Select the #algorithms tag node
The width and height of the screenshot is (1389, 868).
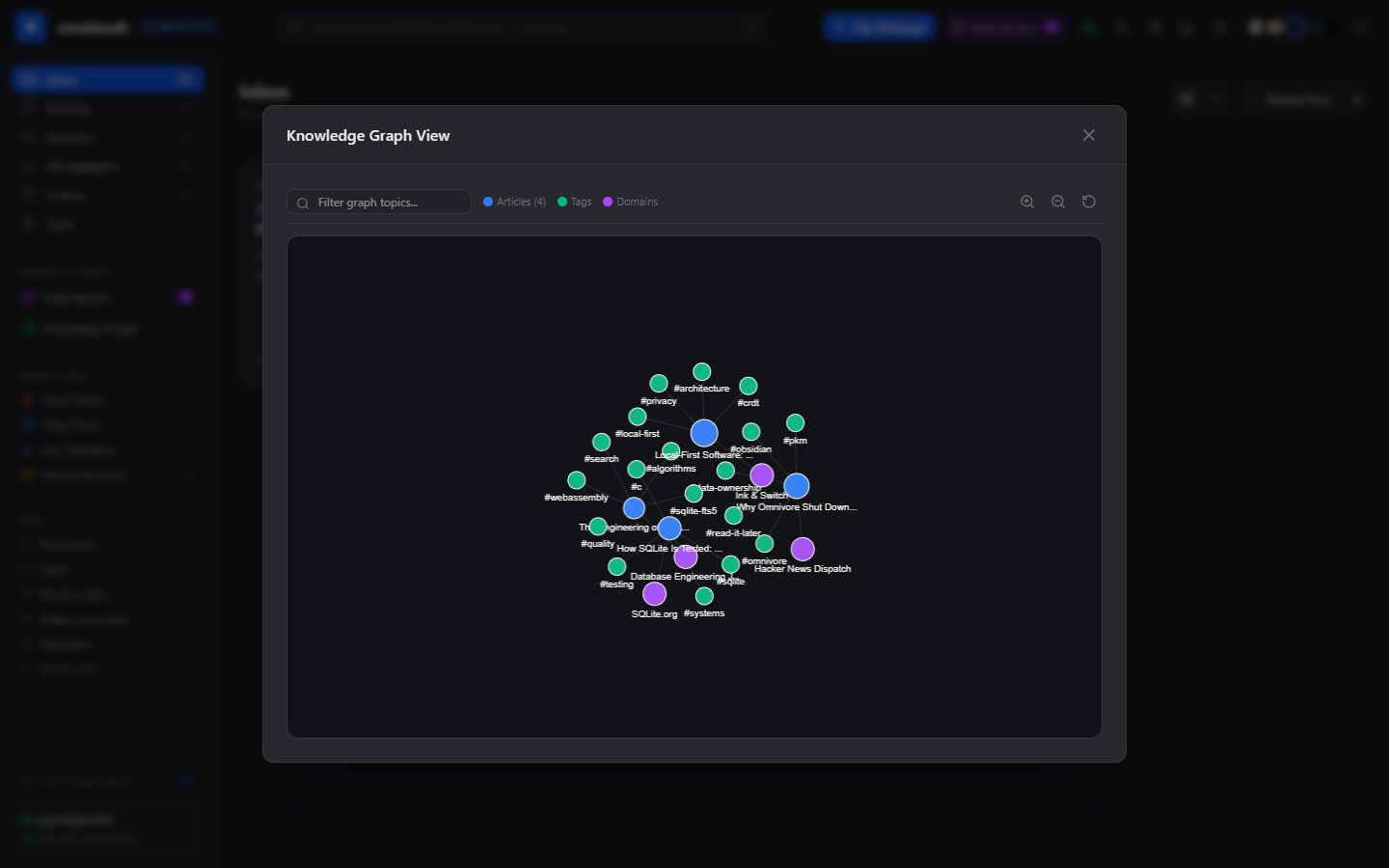point(671,451)
